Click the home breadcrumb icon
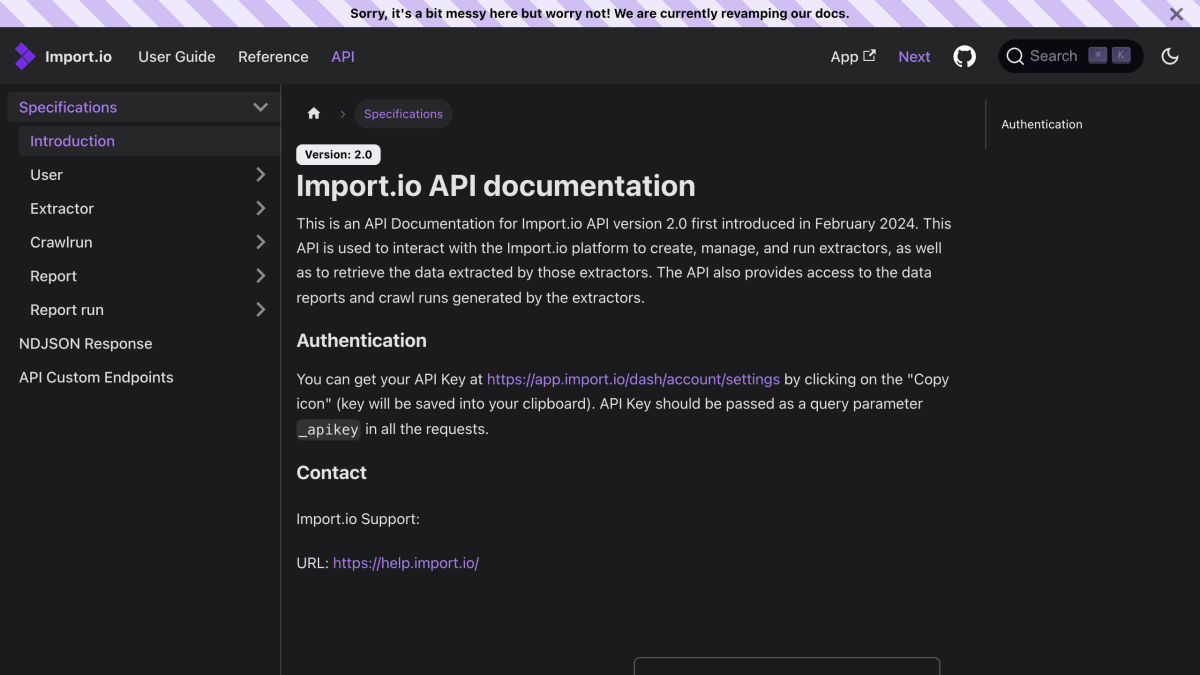This screenshot has width=1200, height=675. [314, 114]
